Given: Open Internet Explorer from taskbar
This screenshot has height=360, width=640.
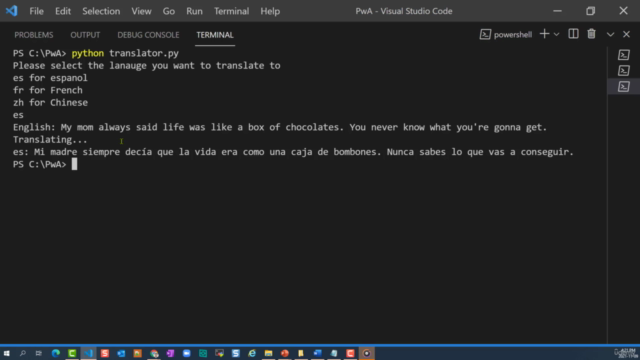Looking at the screenshot, I should [x=252, y=353].
